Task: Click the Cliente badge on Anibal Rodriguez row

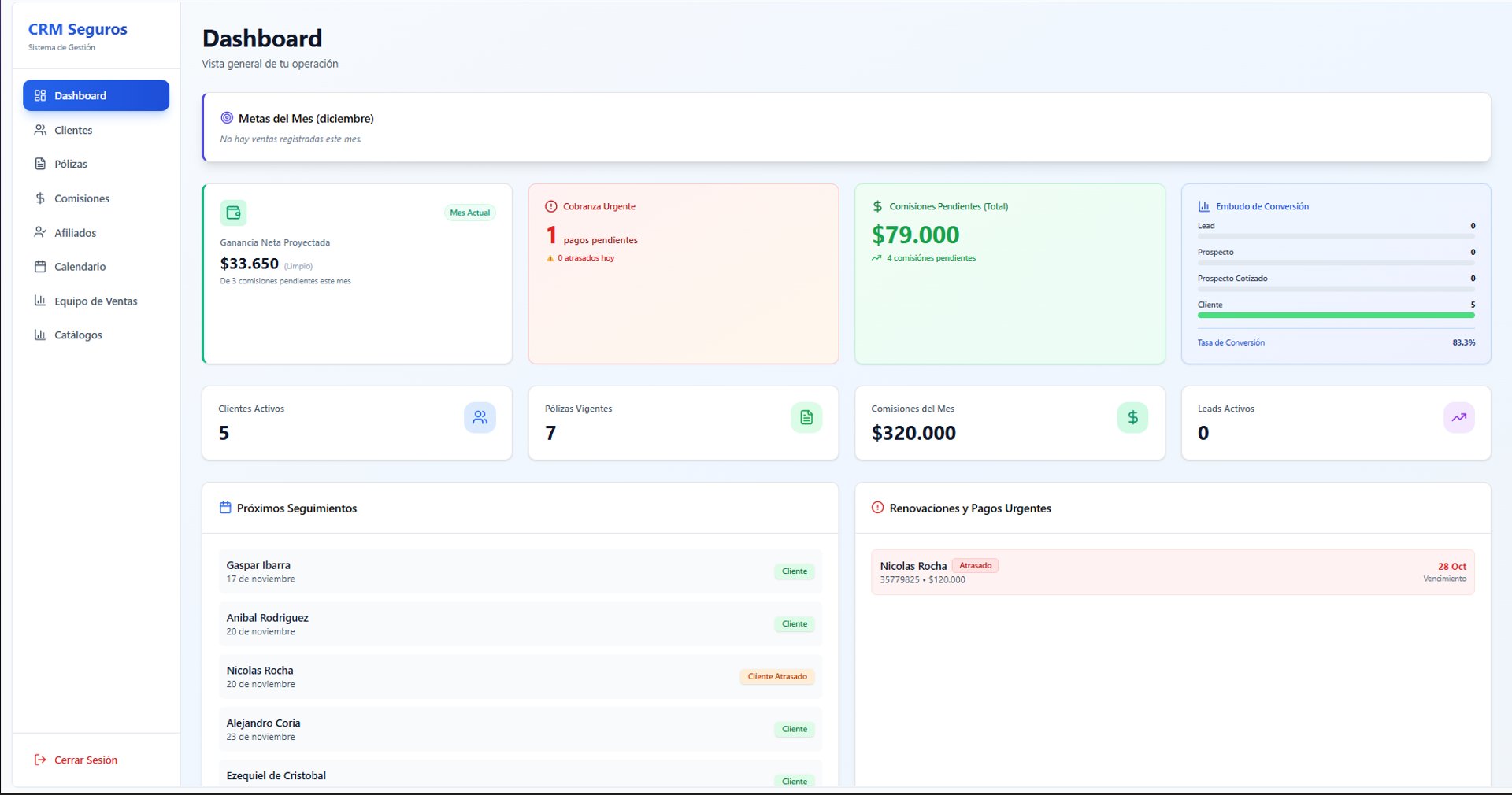Action: [795, 624]
